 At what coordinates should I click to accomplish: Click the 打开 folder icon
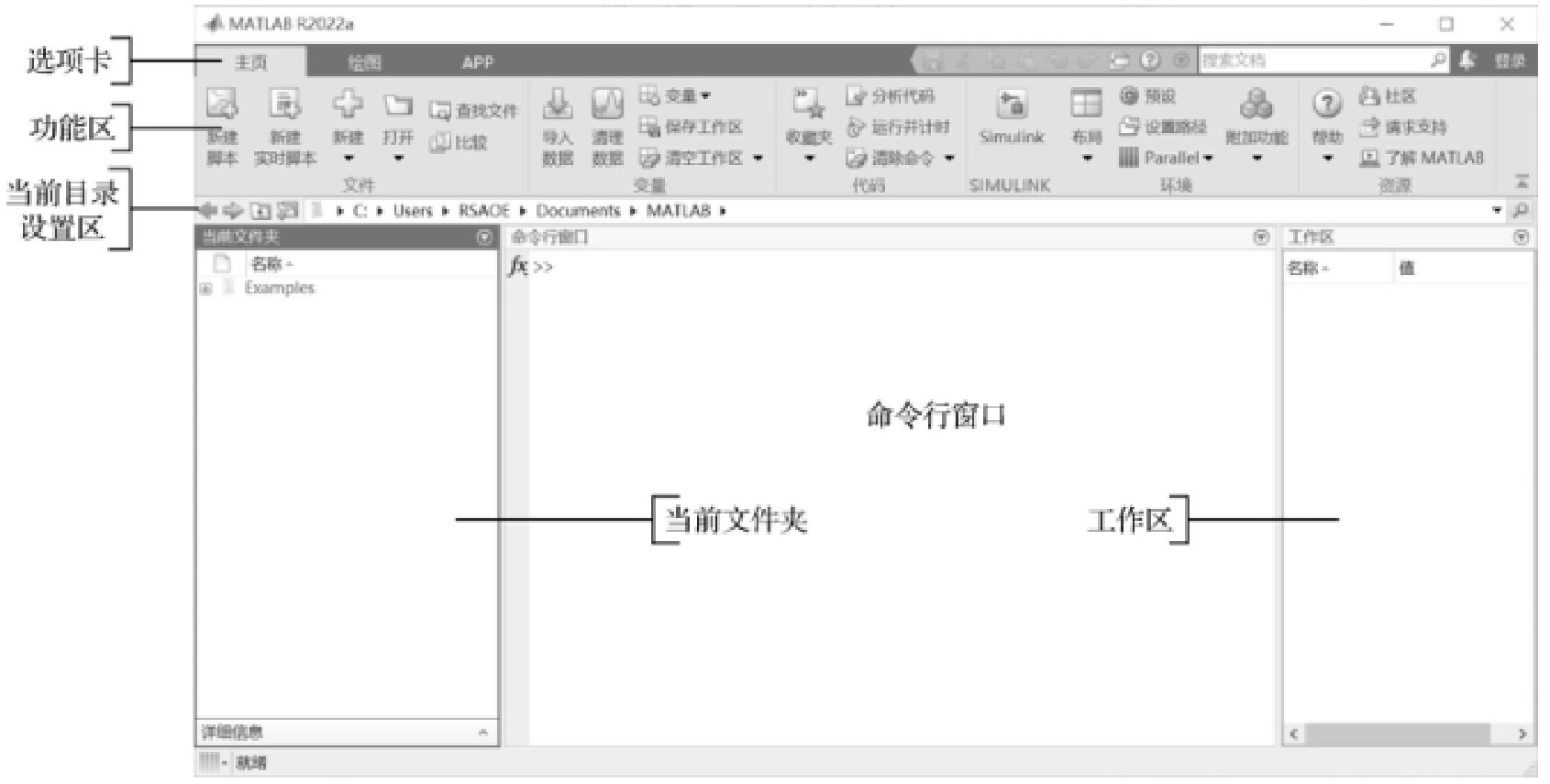pos(398,105)
